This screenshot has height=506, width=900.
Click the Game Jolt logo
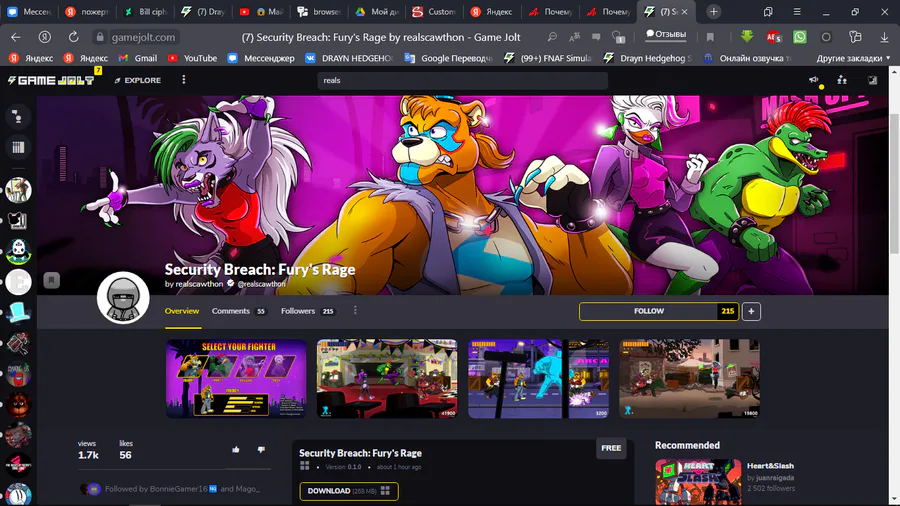tap(51, 80)
